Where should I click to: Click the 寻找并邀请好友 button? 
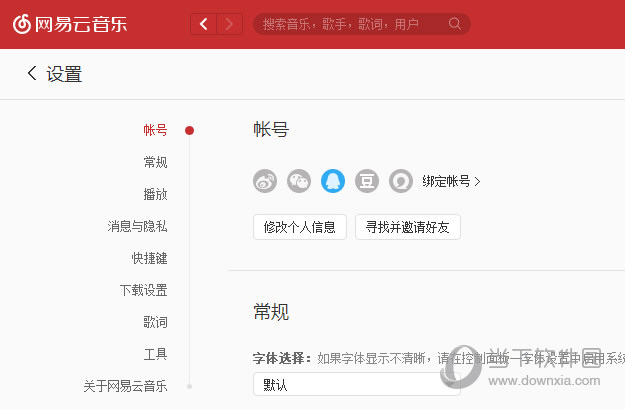point(408,227)
